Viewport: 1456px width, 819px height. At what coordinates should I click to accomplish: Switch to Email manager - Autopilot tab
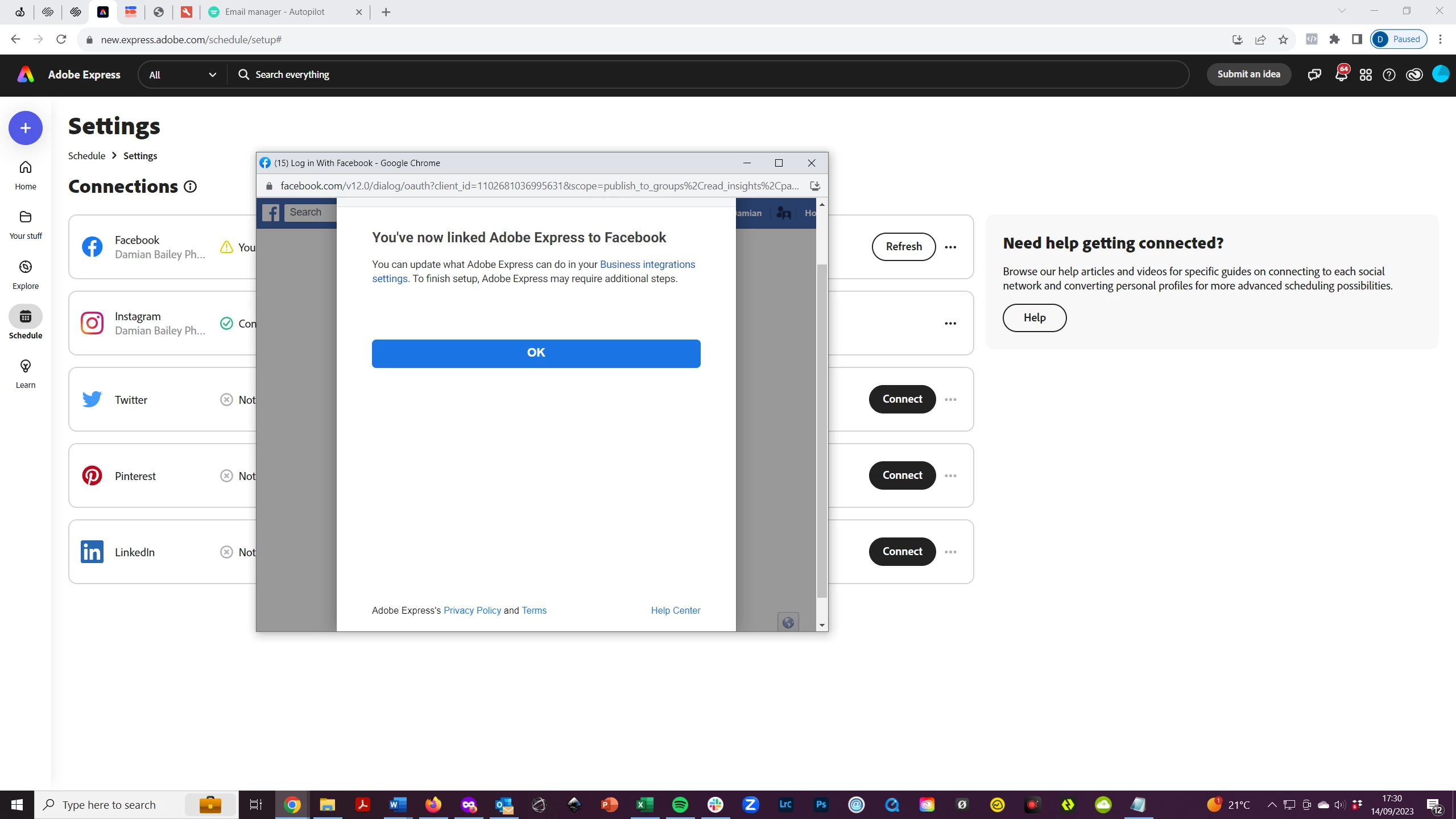pos(275,12)
